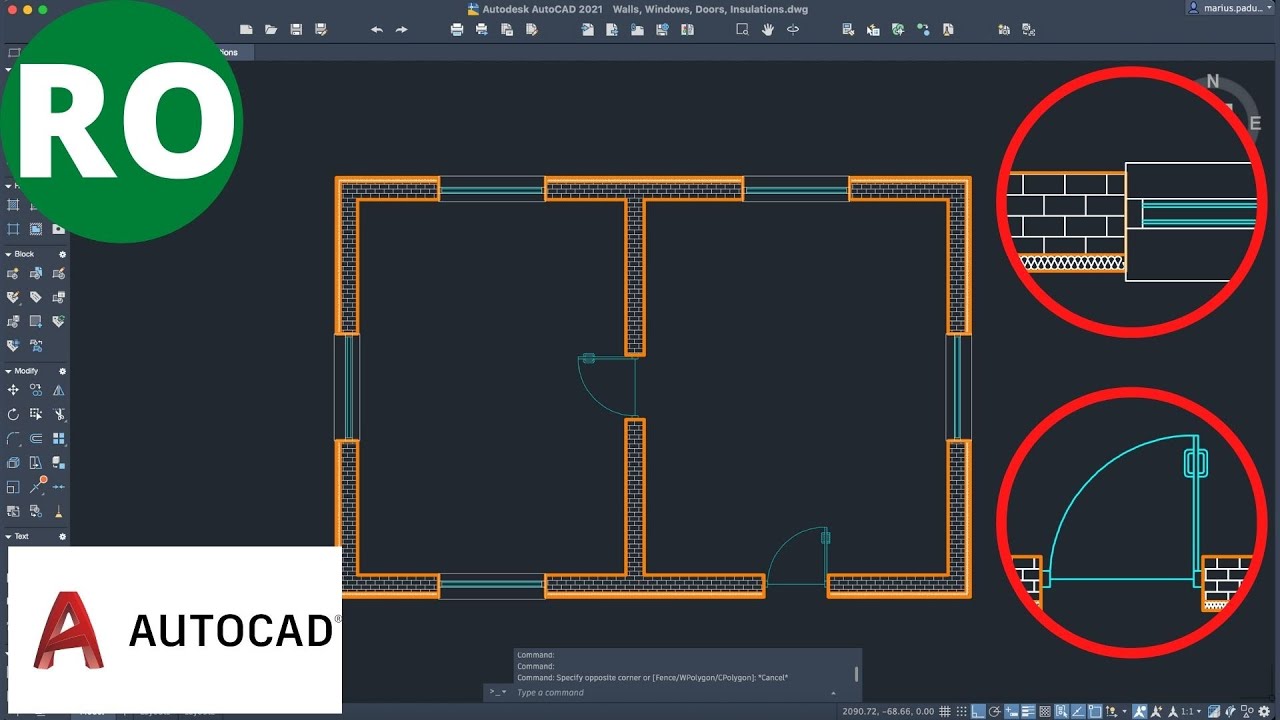1280x720 pixels.
Task: Select the exterior door on the bottom wall
Action: 797,557
